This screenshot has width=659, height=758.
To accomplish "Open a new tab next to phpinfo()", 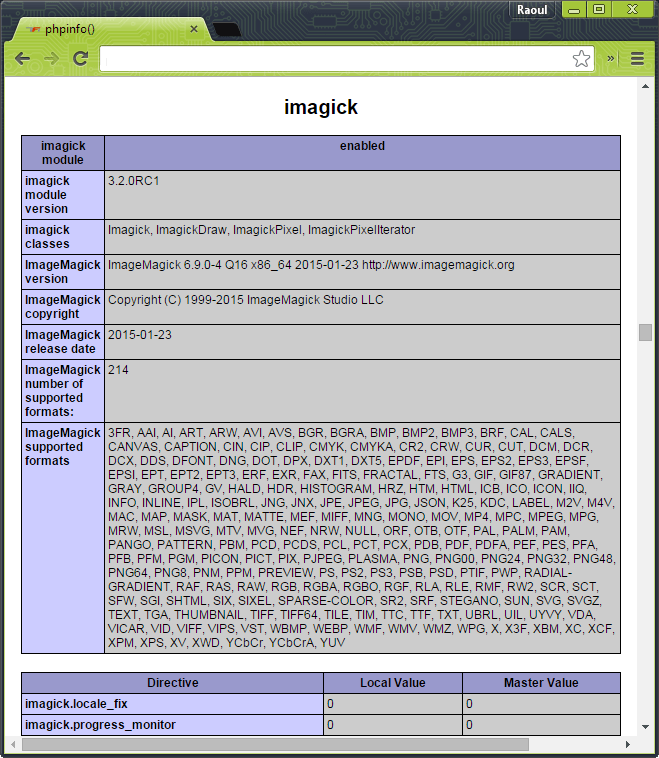I will click(x=226, y=29).
